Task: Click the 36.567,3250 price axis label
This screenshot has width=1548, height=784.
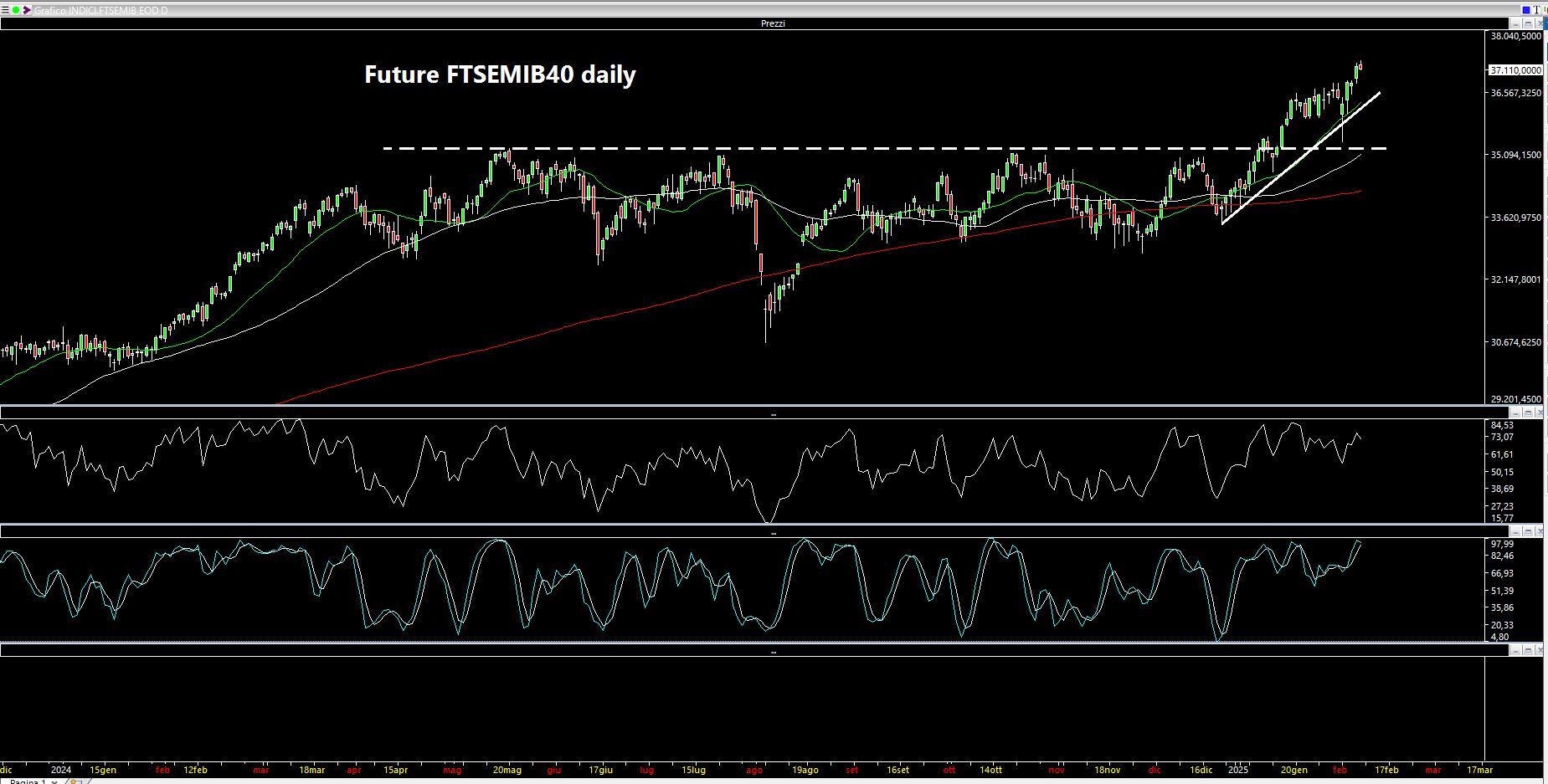Action: pyautogui.click(x=1515, y=93)
